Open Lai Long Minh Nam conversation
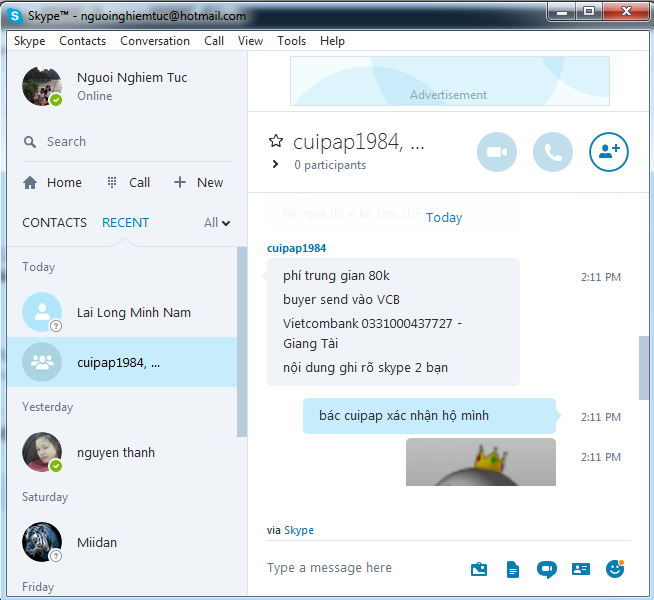Screen dimensions: 654x600 [x=122, y=312]
